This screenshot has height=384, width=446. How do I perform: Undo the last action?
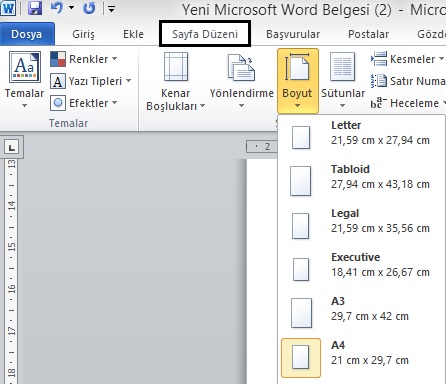click(x=57, y=8)
